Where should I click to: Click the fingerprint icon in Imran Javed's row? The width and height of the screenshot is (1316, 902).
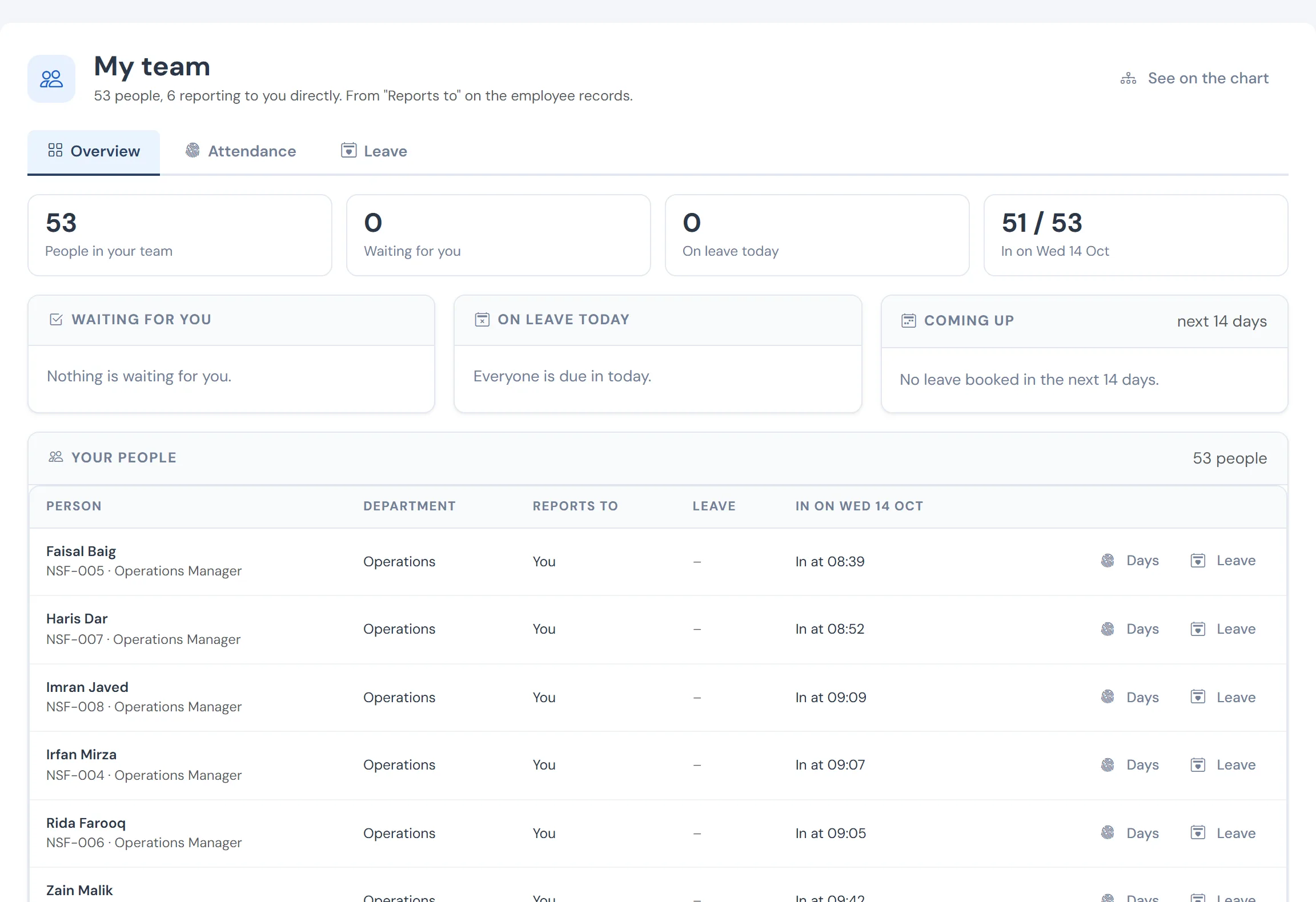pyautogui.click(x=1108, y=696)
